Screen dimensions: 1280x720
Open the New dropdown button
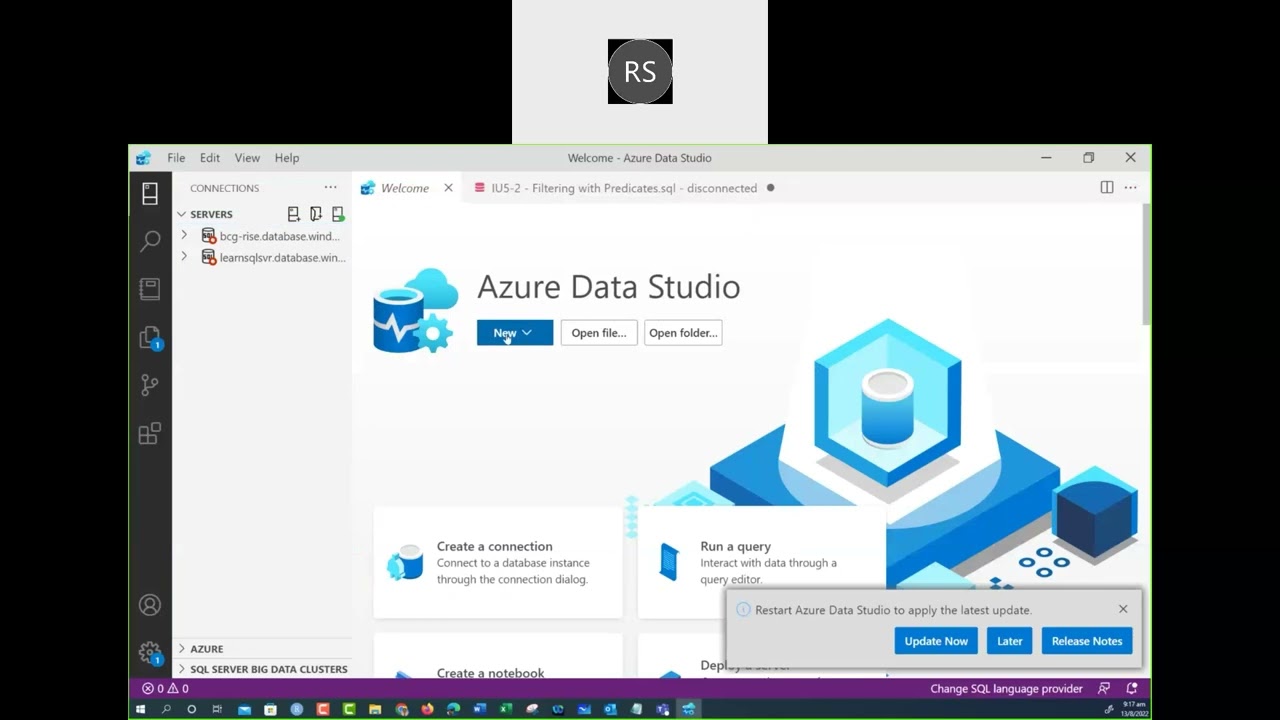tap(515, 333)
